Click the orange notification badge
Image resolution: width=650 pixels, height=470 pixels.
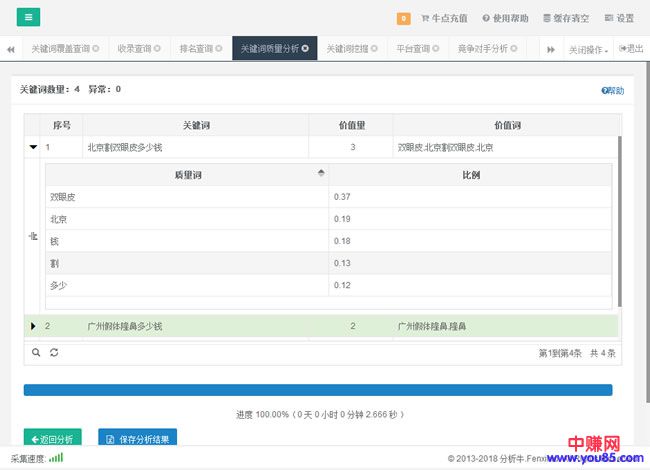(404, 18)
